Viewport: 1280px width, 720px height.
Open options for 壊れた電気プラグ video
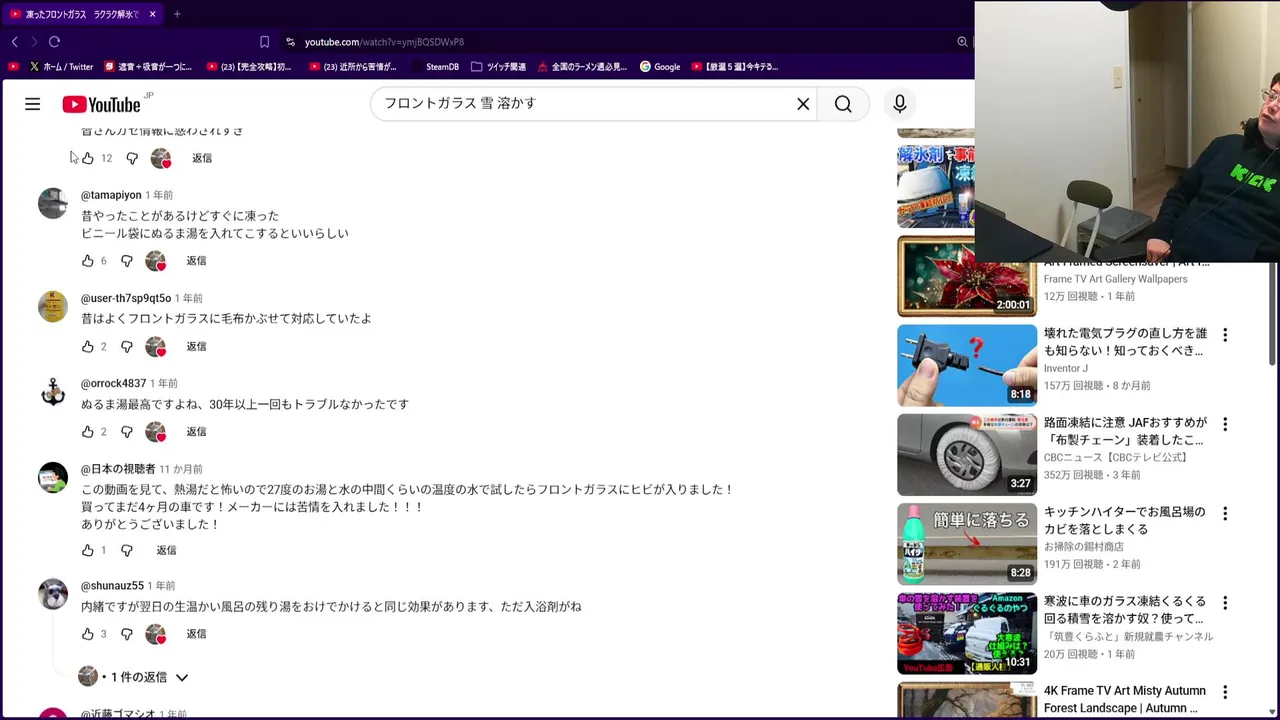pyautogui.click(x=1225, y=335)
